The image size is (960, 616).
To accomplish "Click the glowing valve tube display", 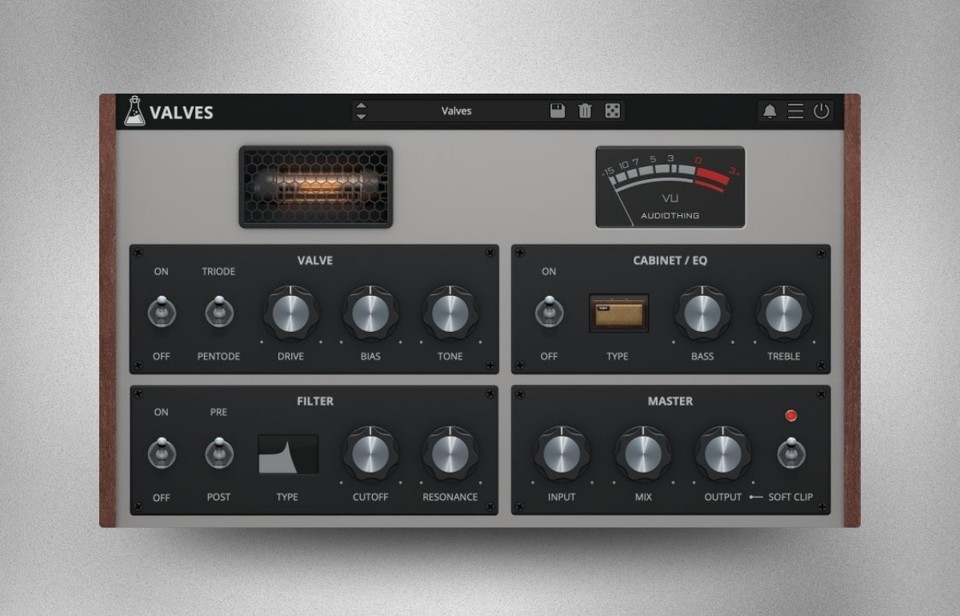I will [x=316, y=187].
